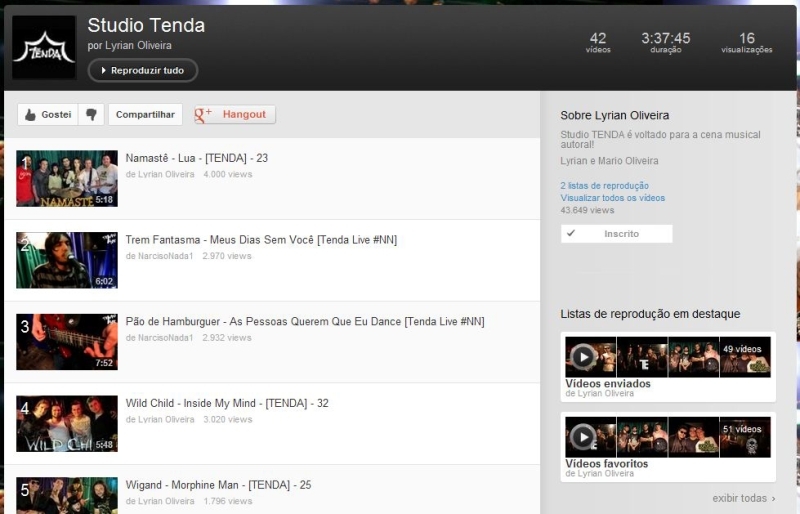The image size is (800, 514).
Task: Play the Vídeos favoritos playlist icon
Action: [x=583, y=436]
